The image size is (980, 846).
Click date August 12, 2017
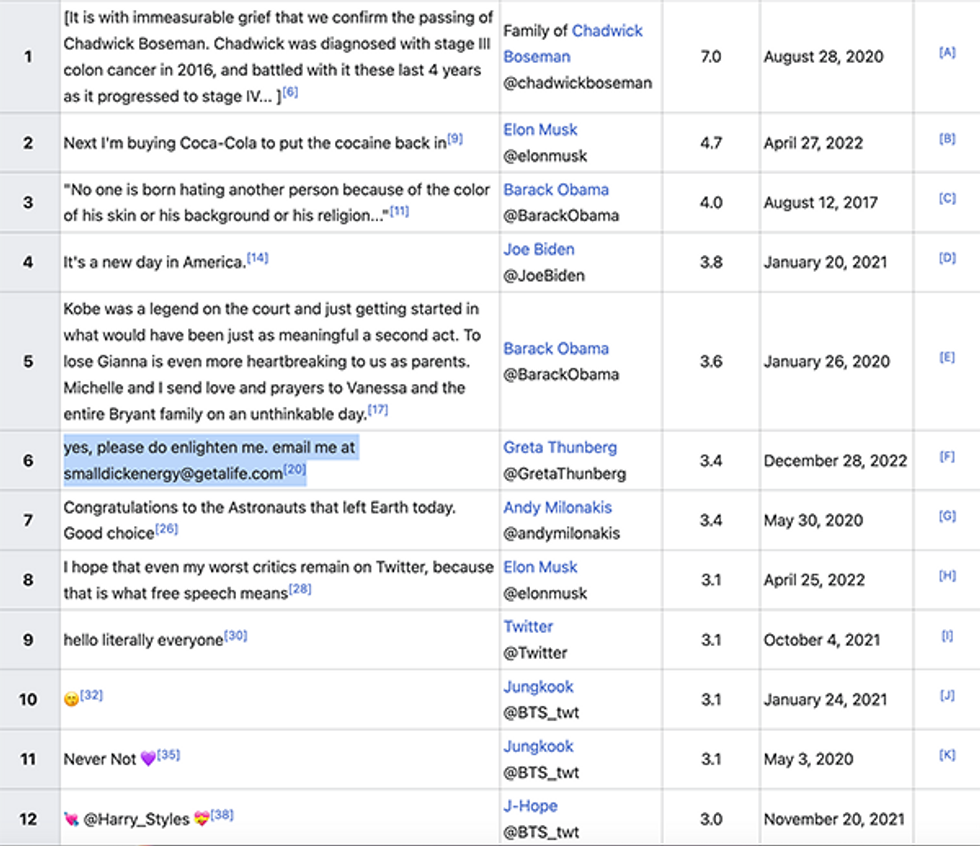(x=821, y=202)
